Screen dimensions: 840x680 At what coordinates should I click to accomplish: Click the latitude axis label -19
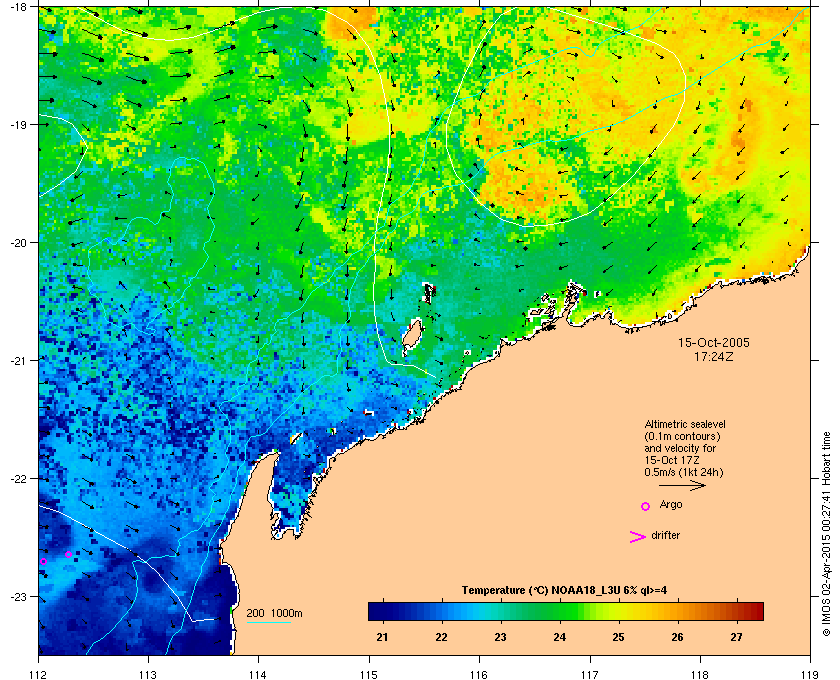(17, 124)
